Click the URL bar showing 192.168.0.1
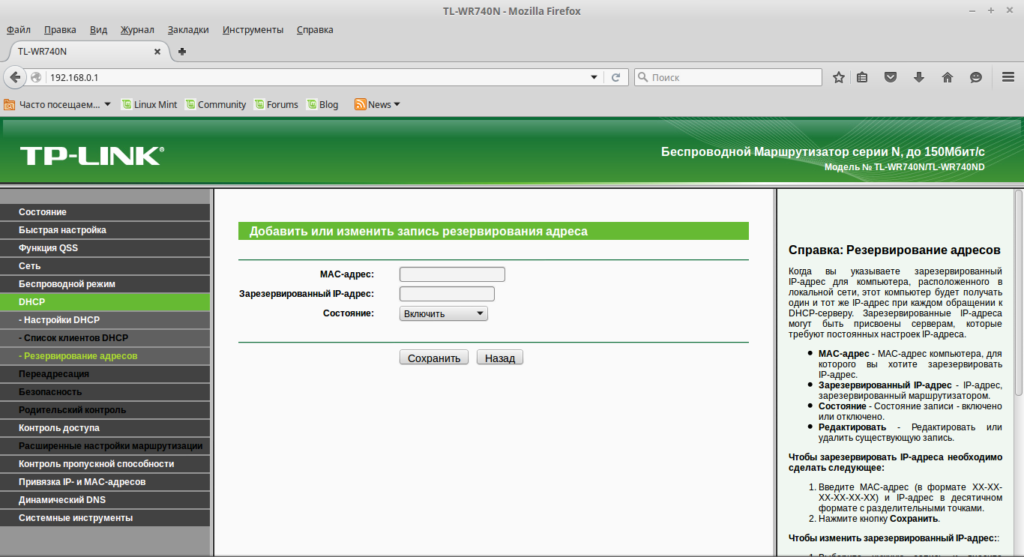1024x557 pixels. point(317,77)
